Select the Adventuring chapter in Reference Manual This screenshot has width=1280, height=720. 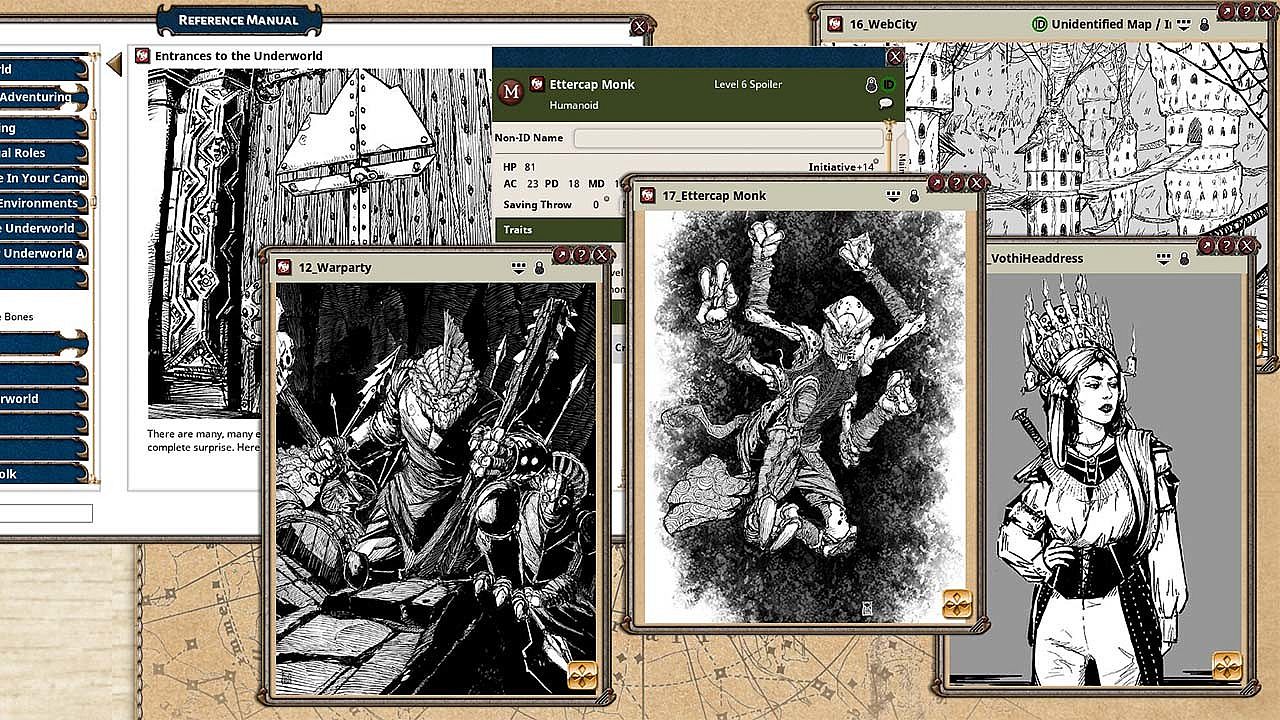[x=42, y=97]
